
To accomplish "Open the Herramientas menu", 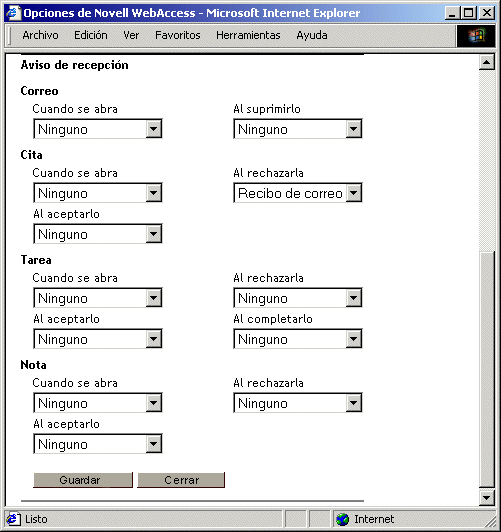I will point(248,35).
